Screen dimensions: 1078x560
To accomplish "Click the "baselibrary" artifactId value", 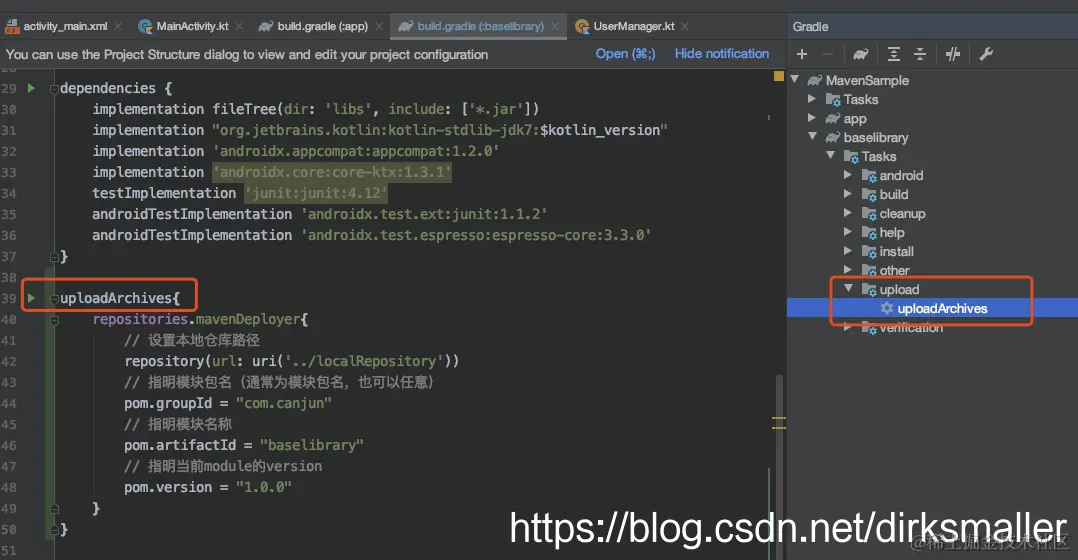I will pyautogui.click(x=311, y=445).
